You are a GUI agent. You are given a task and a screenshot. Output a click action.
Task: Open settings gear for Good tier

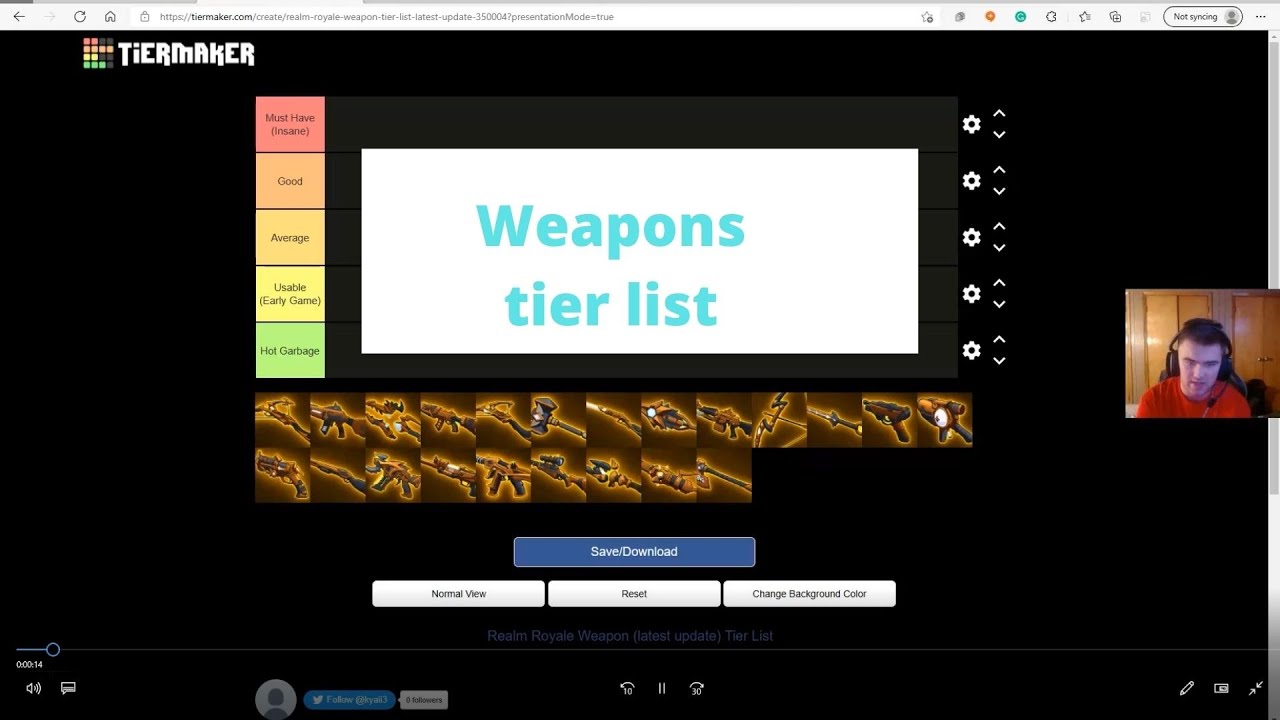(971, 181)
